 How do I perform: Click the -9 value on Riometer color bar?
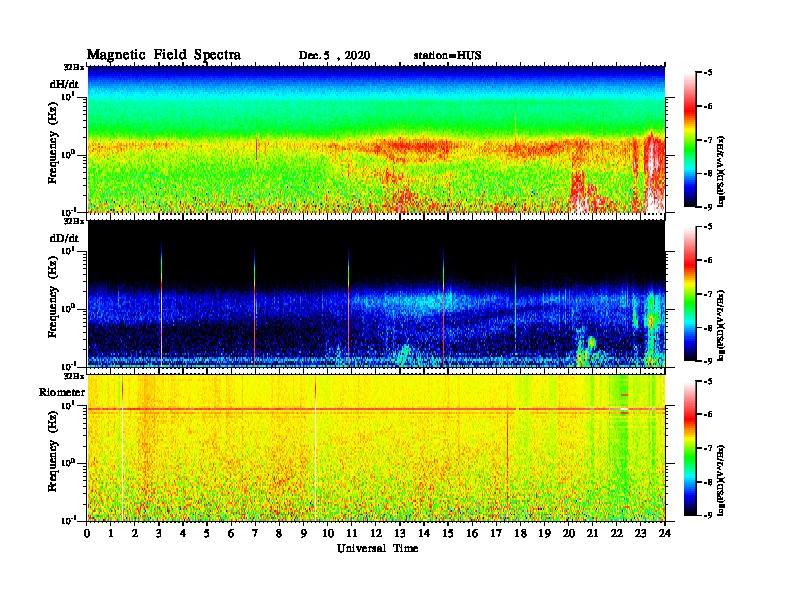[709, 515]
